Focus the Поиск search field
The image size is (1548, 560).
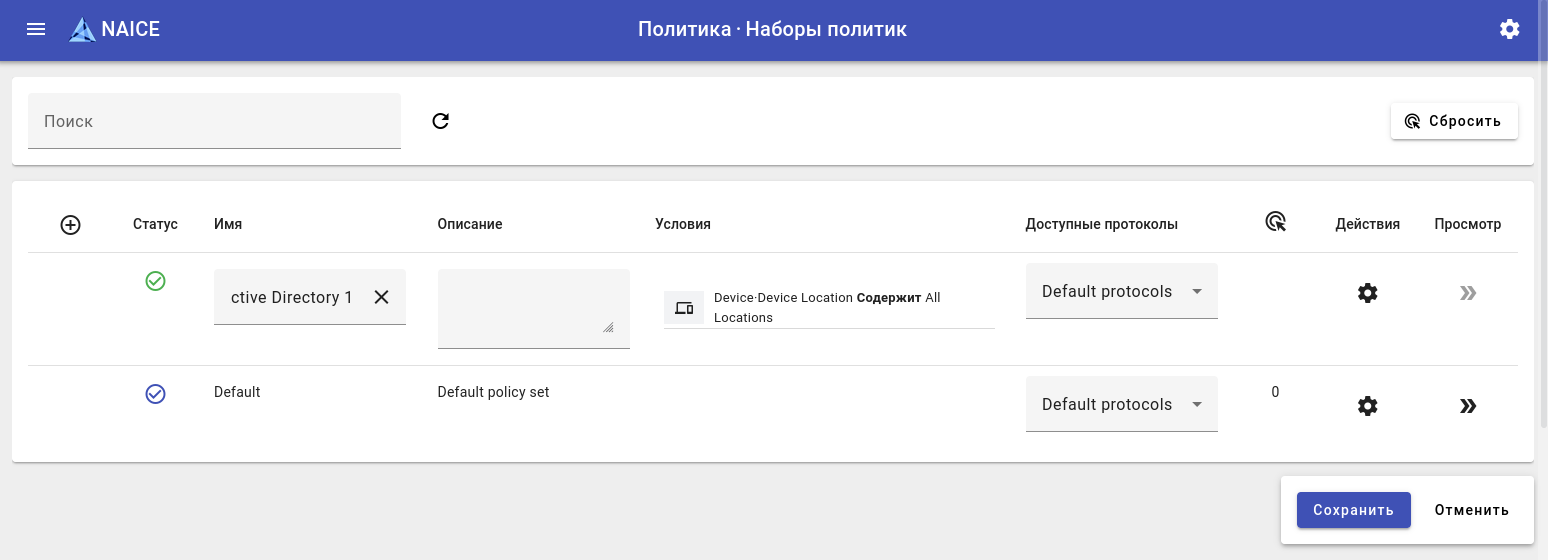point(214,121)
